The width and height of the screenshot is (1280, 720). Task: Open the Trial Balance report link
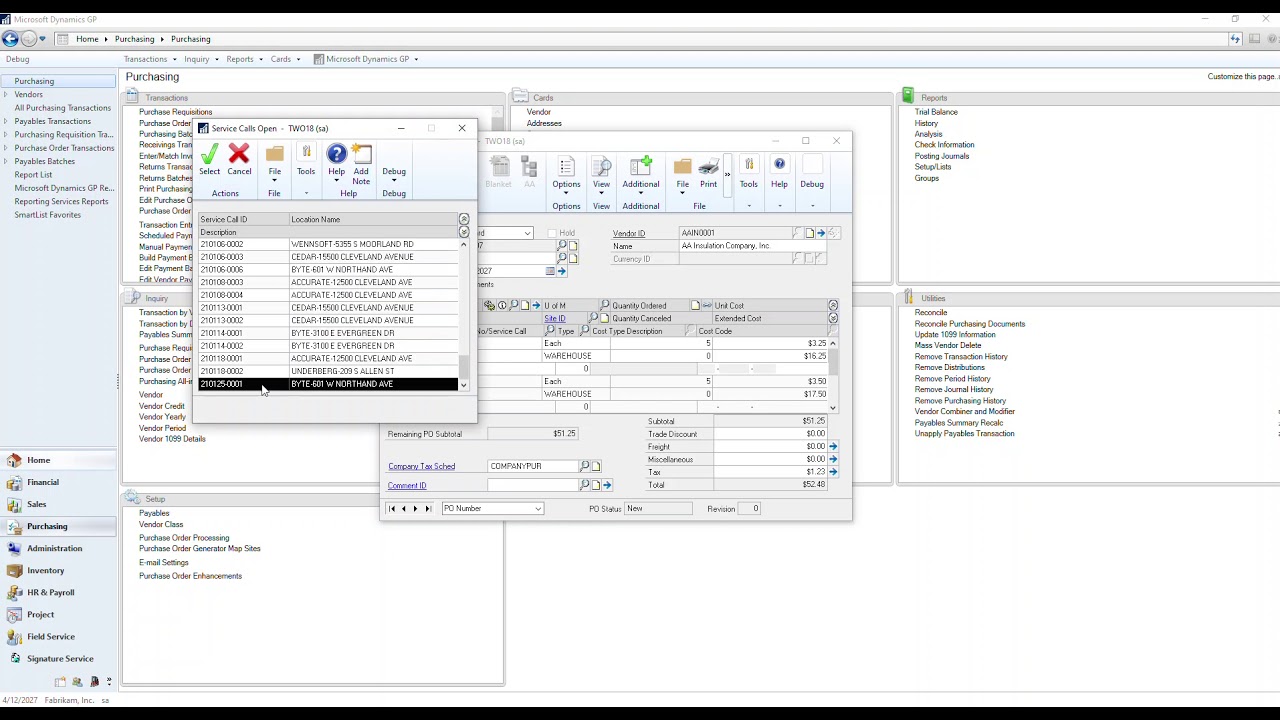[936, 112]
